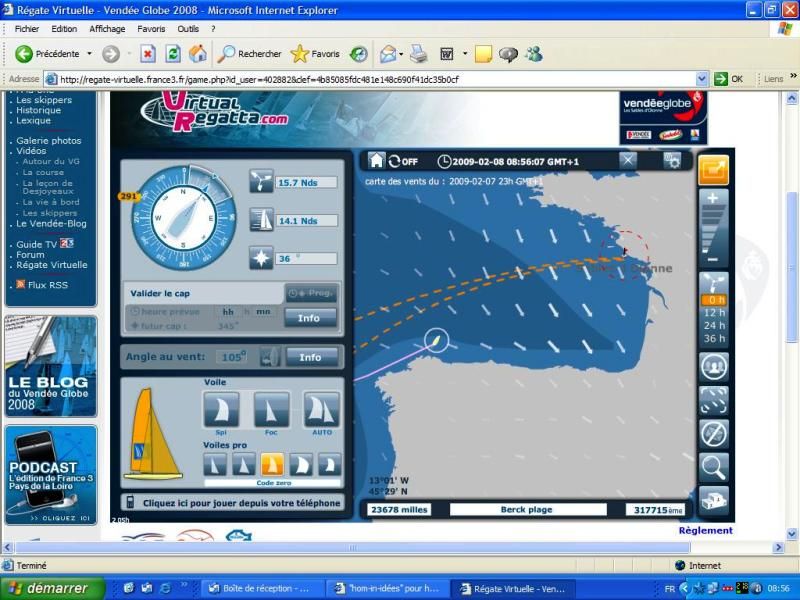Click Info button under Valider le cap

(x=309, y=318)
